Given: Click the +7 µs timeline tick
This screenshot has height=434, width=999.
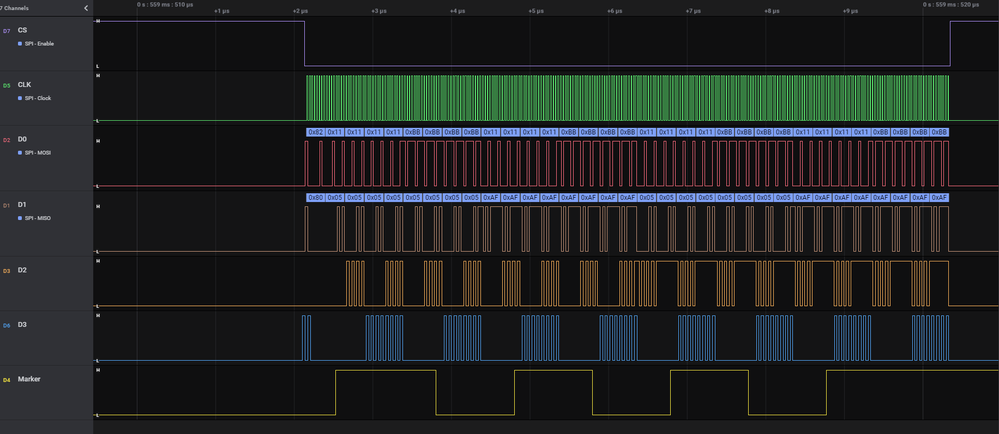Looking at the screenshot, I should click(x=693, y=11).
